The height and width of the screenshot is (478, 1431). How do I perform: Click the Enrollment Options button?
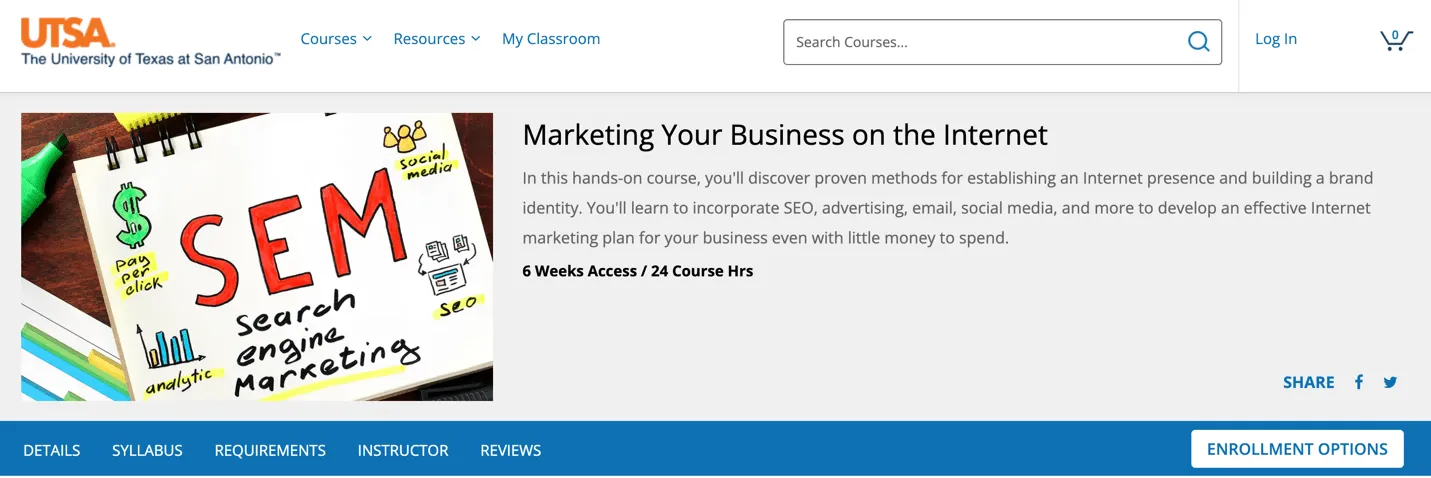pyautogui.click(x=1297, y=449)
